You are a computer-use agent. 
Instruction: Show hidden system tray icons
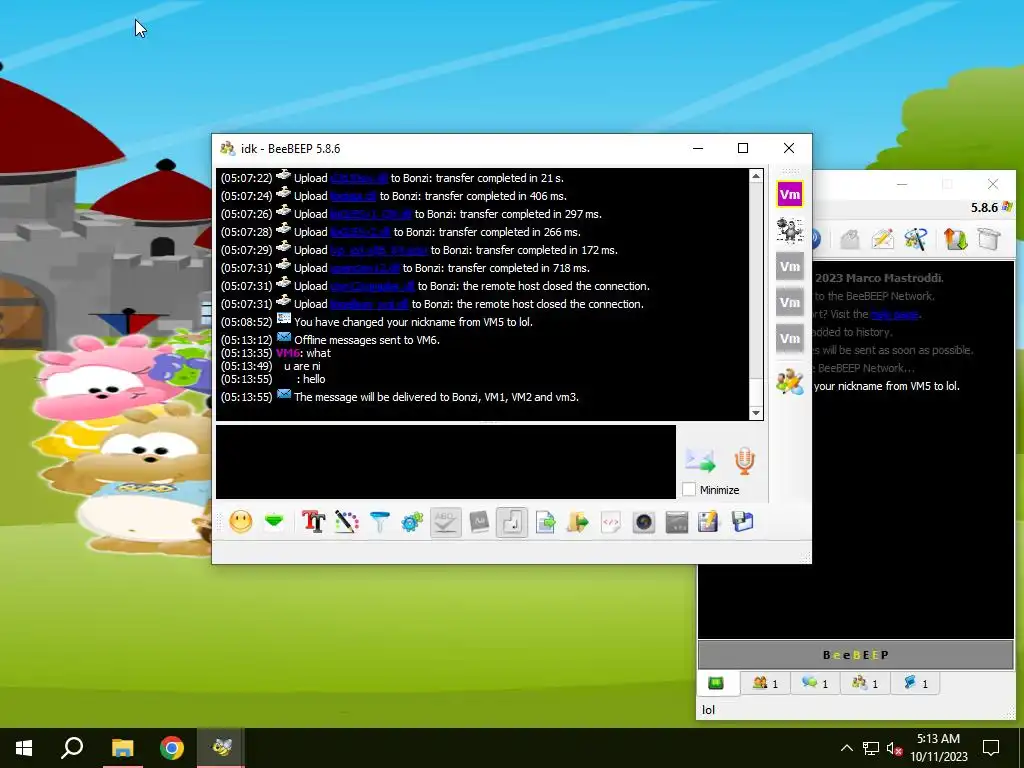coord(846,748)
